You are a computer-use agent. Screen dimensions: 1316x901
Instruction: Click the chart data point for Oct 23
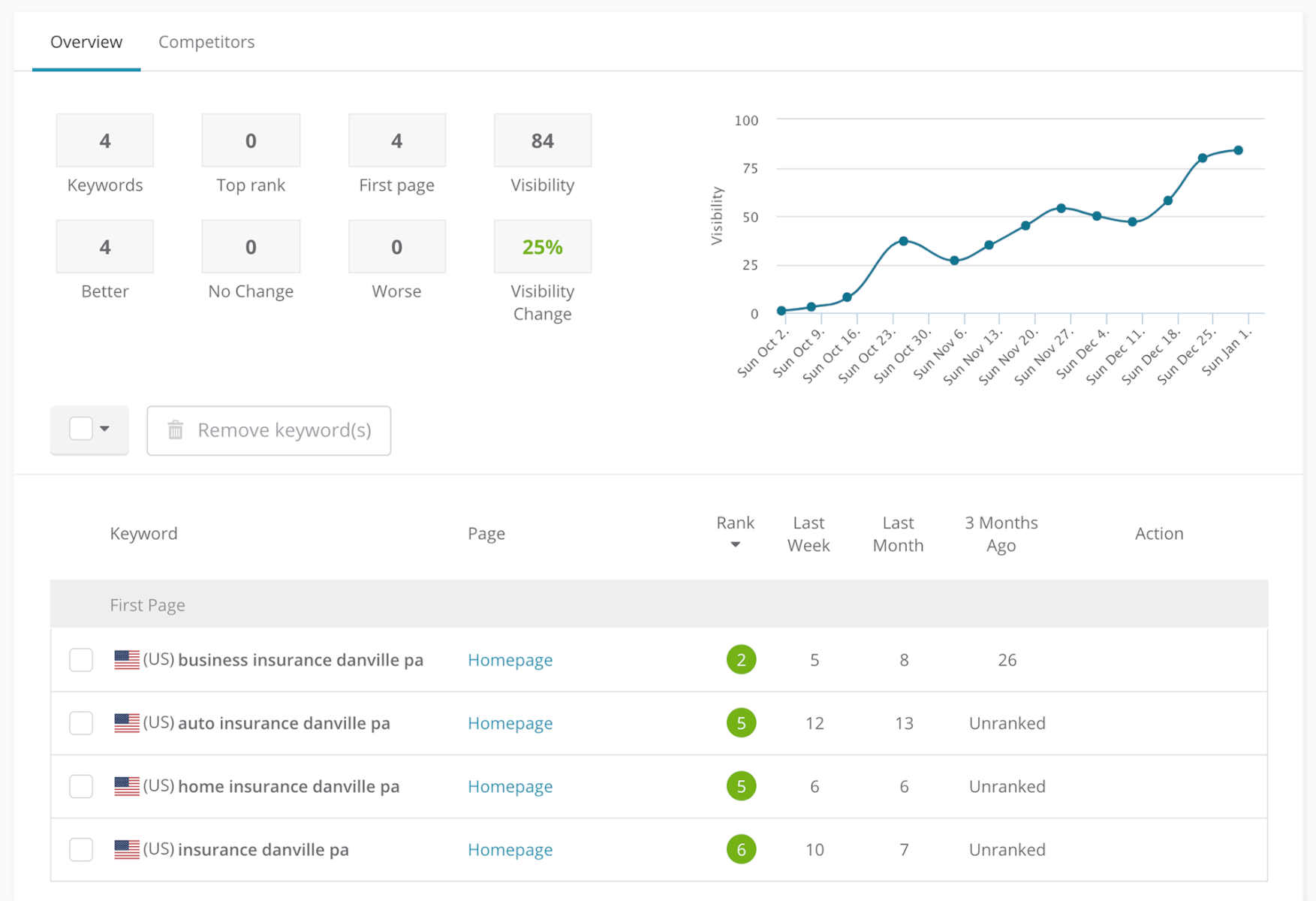[x=904, y=241]
